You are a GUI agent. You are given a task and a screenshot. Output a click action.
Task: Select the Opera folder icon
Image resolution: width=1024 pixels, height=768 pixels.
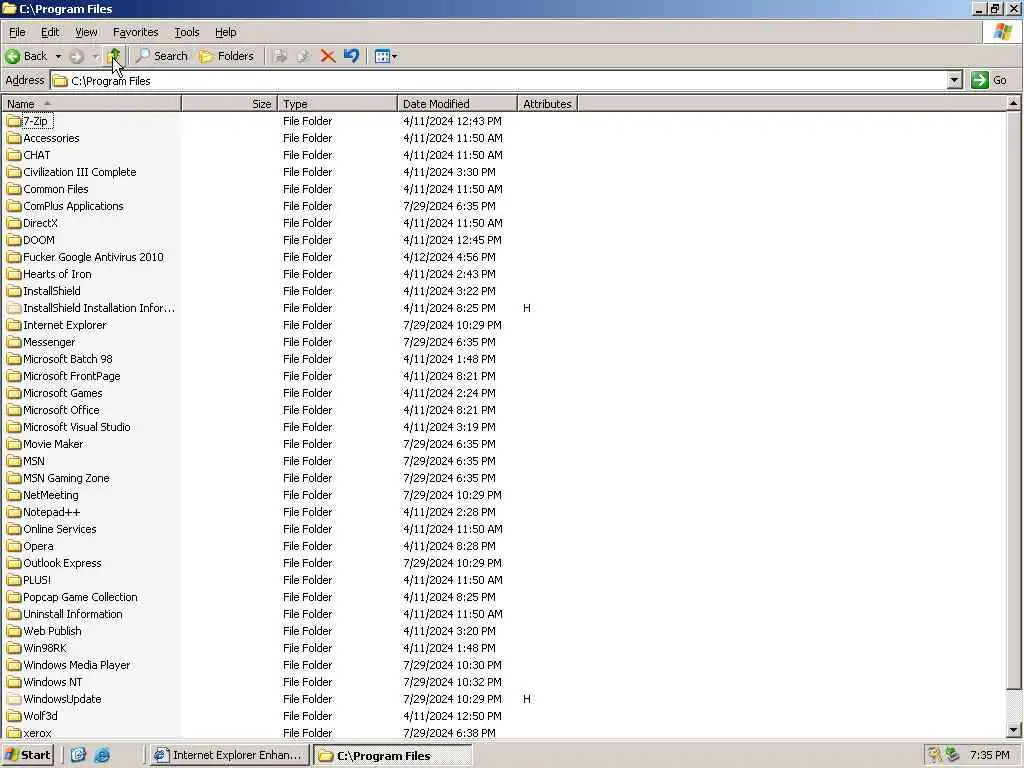[x=14, y=546]
